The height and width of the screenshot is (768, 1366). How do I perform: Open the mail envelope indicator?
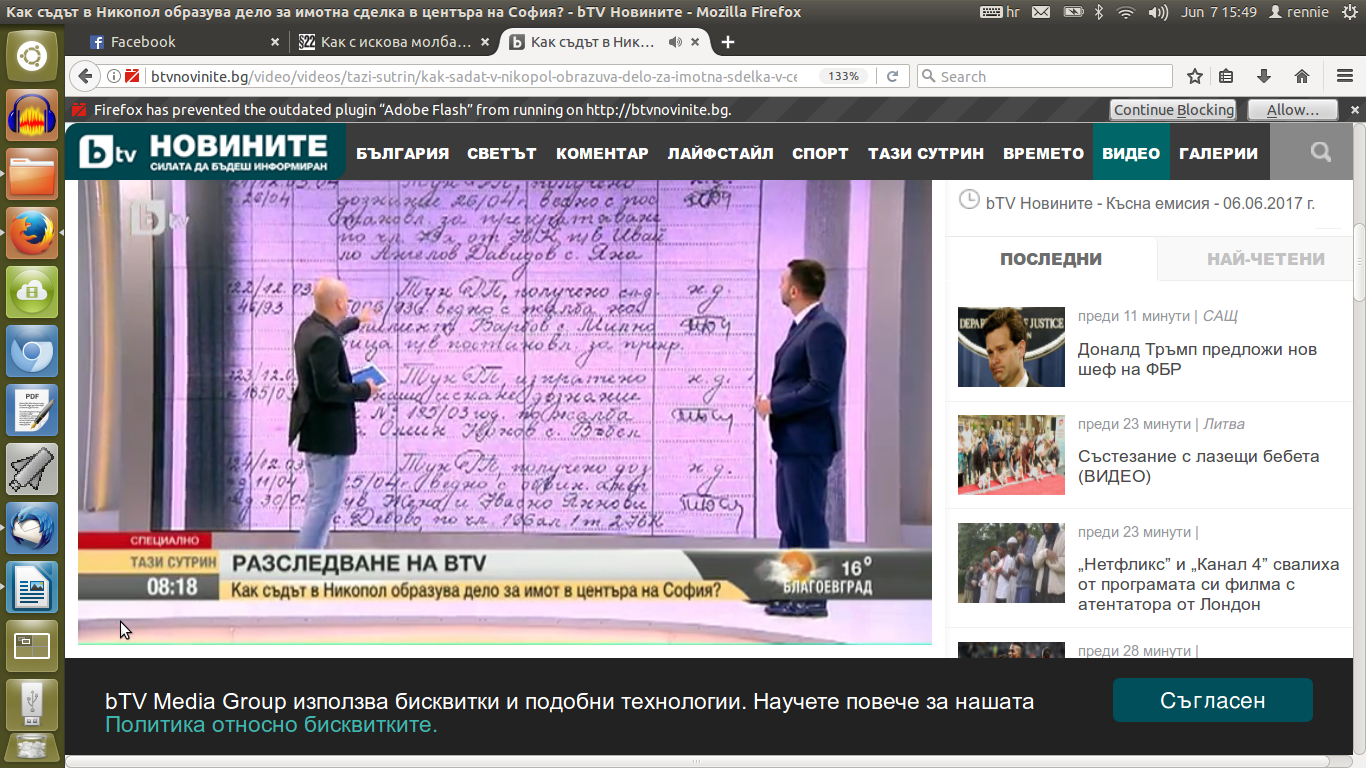click(1041, 12)
